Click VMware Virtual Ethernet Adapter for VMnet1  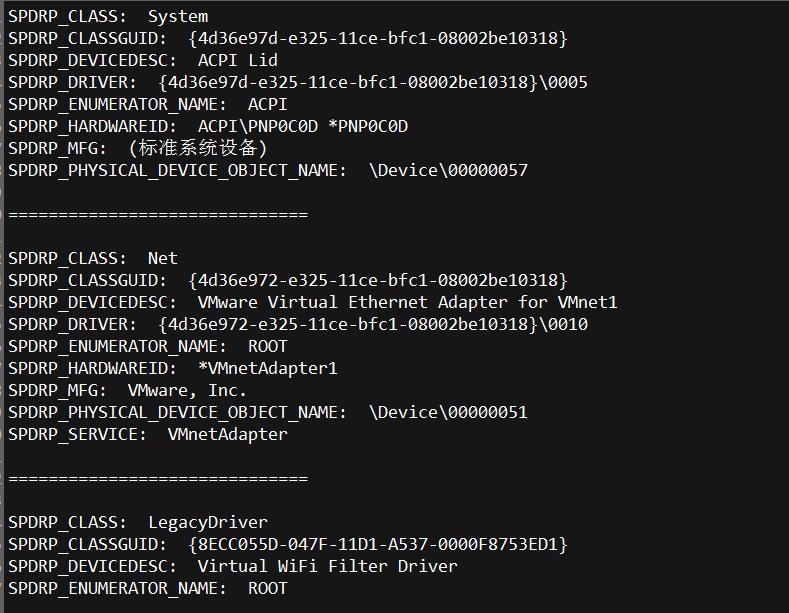pyautogui.click(x=408, y=302)
